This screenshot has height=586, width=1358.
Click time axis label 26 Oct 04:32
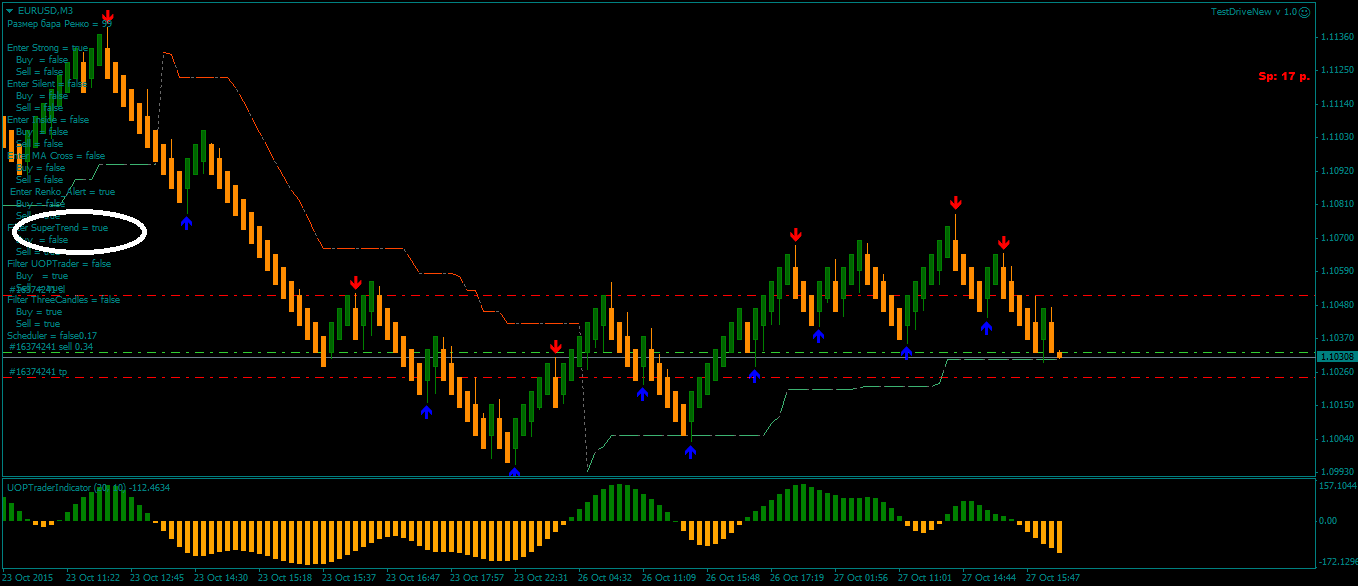pyautogui.click(x=605, y=578)
